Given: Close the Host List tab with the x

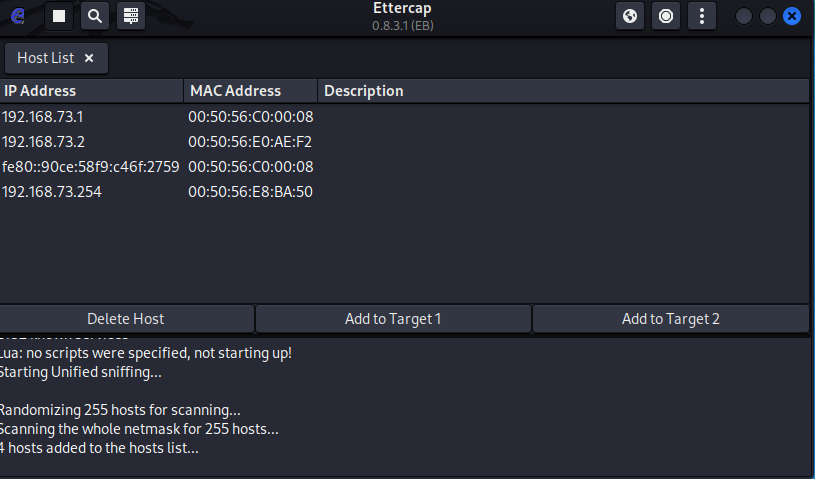Looking at the screenshot, I should 89,58.
